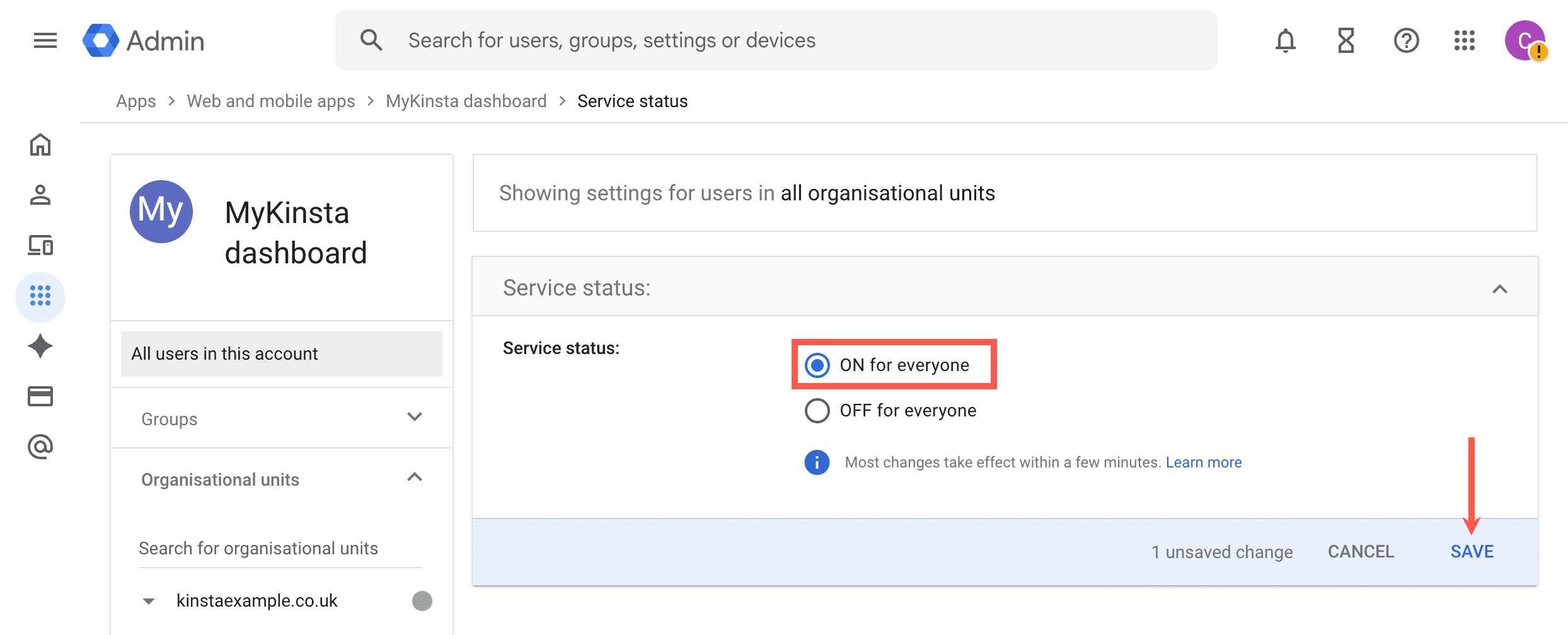Collapse the Organisational units section

coord(414,478)
